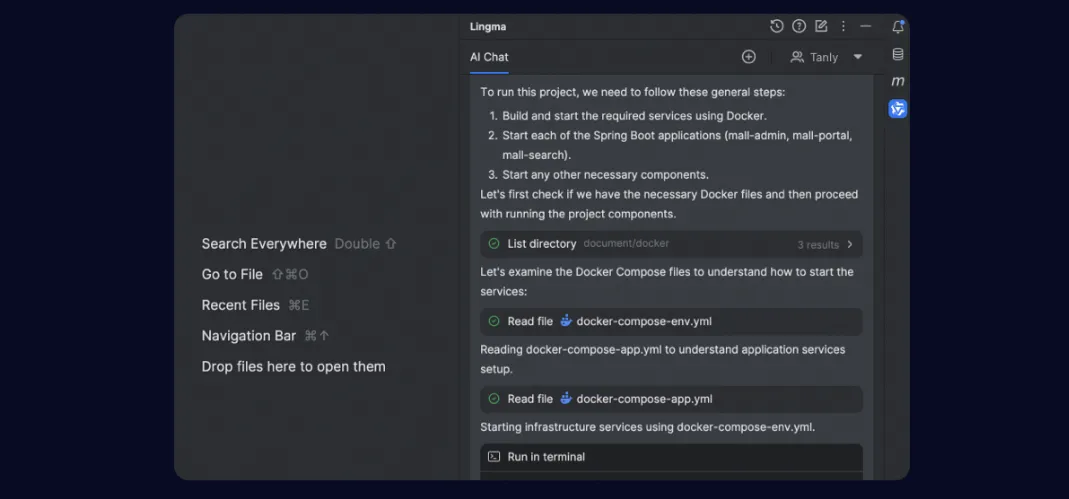Click 'Drop files here to open them' text

(x=294, y=366)
